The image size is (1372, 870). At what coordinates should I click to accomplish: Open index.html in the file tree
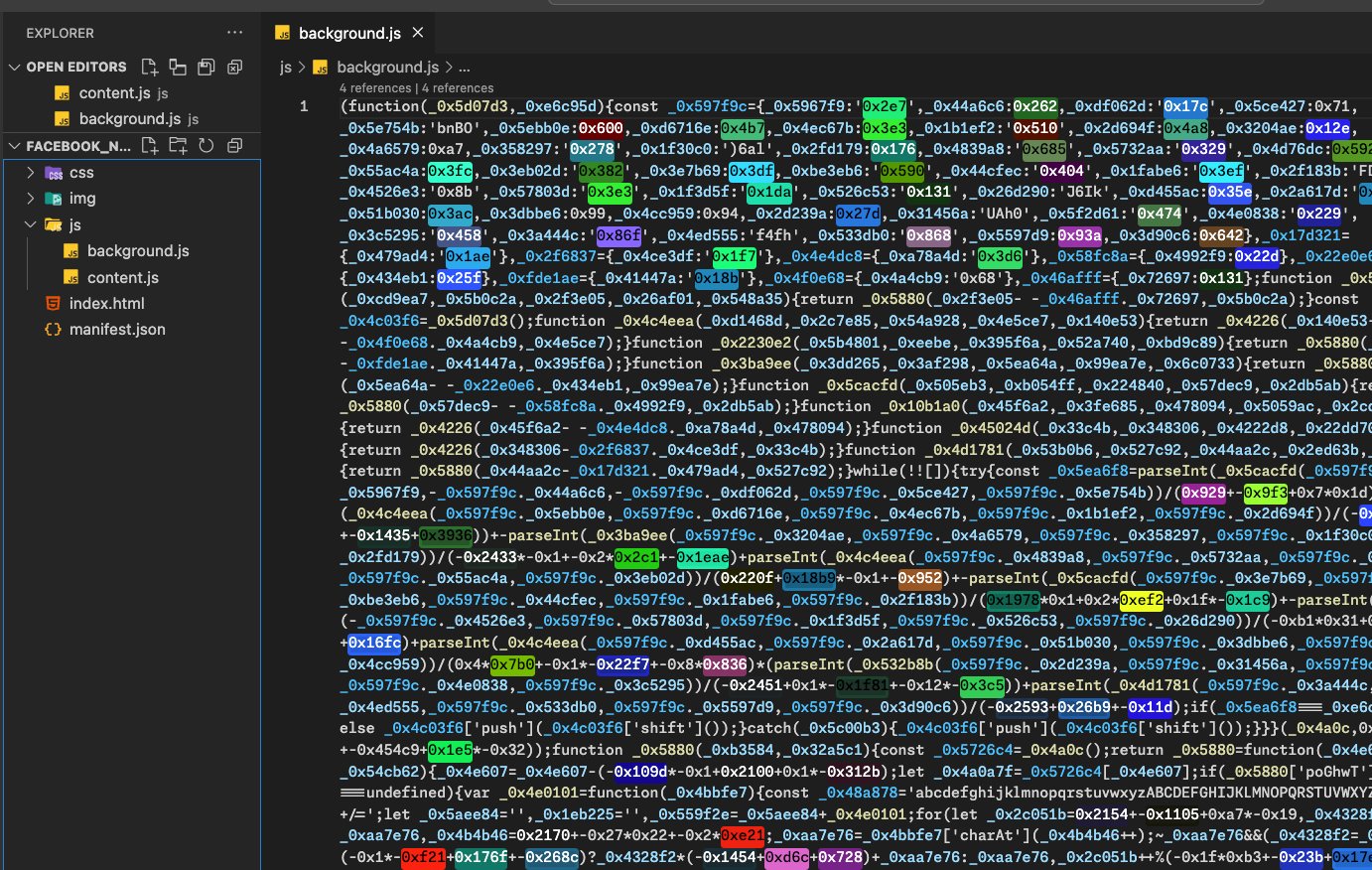(x=131, y=303)
